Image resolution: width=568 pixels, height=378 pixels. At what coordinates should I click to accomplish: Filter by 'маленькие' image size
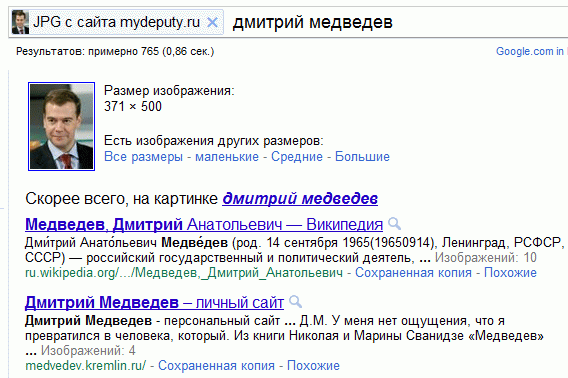click(x=227, y=157)
